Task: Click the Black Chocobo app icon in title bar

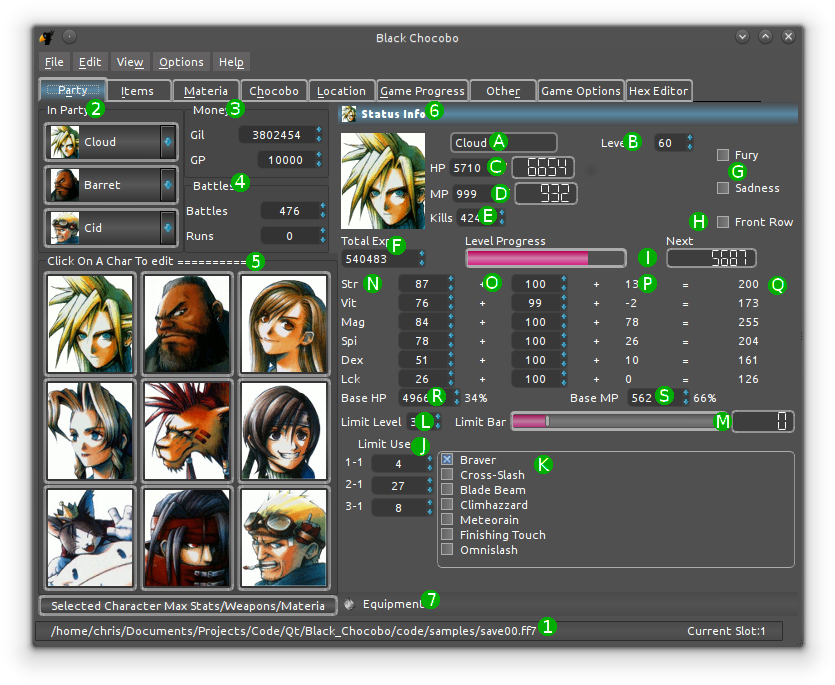Action: (47, 37)
